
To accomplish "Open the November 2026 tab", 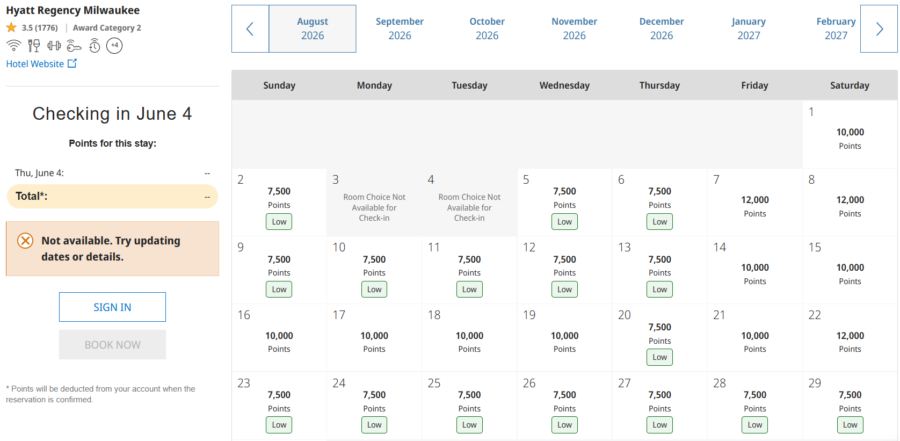I will tap(574, 29).
